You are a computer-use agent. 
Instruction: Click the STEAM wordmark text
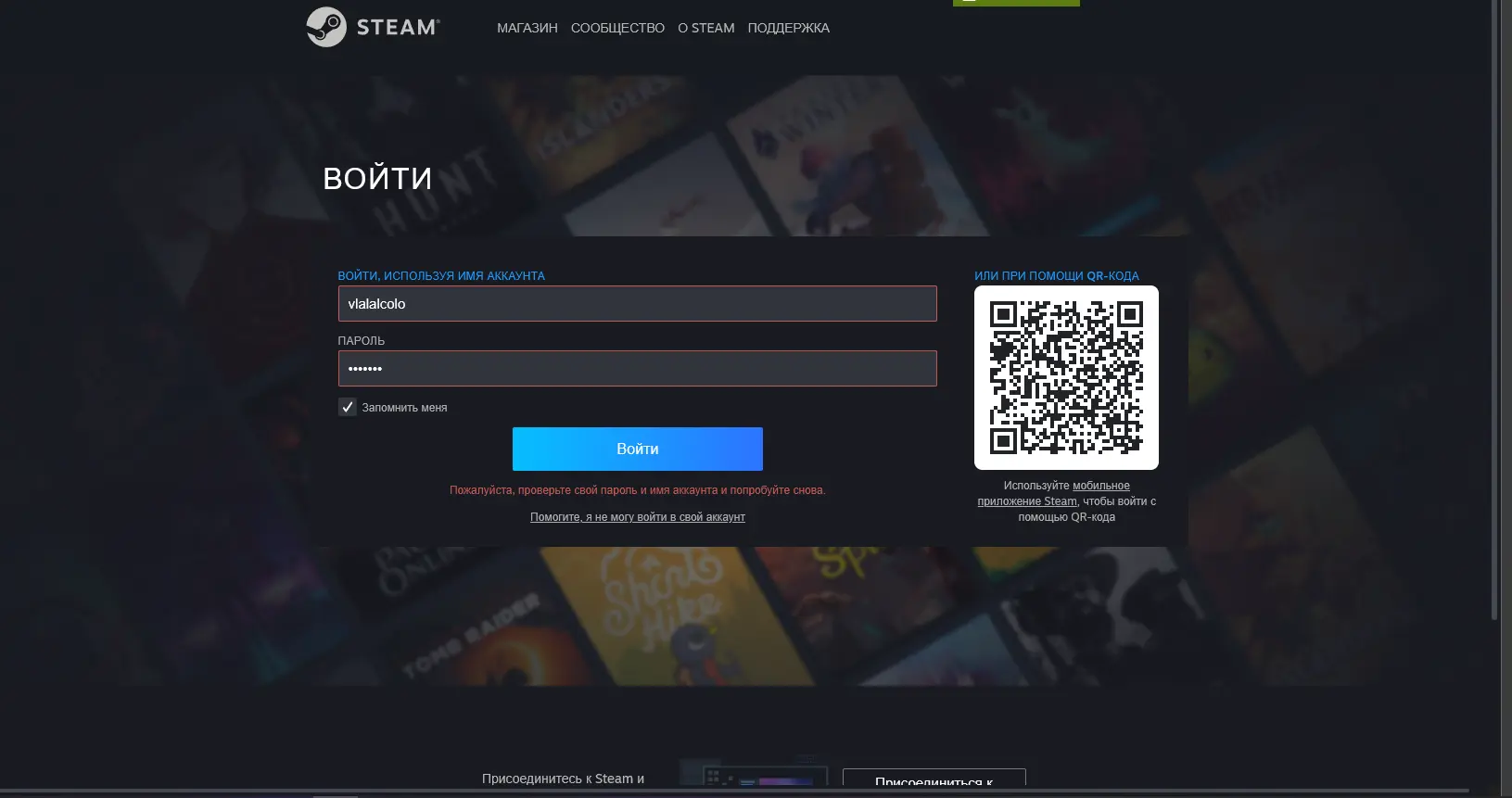point(398,28)
